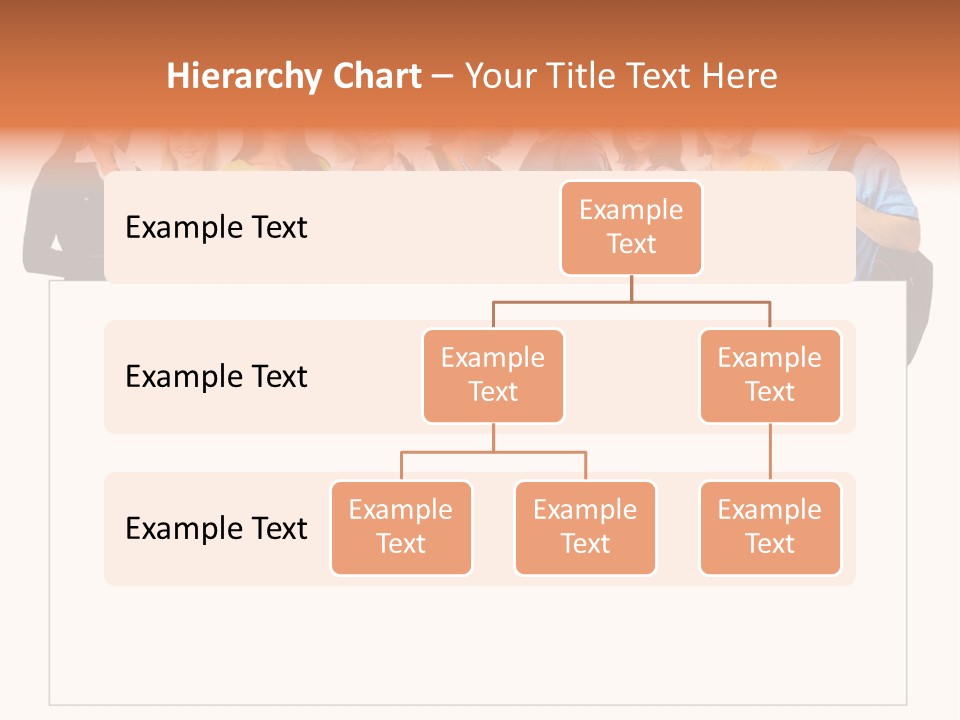Viewport: 960px width, 720px height.
Task: Click the gap between the two second-level boxes
Action: [x=632, y=376]
